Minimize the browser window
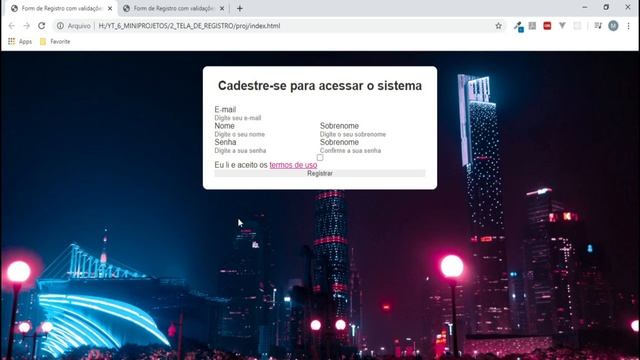Screen dimensions: 640x360 [x=584, y=7]
